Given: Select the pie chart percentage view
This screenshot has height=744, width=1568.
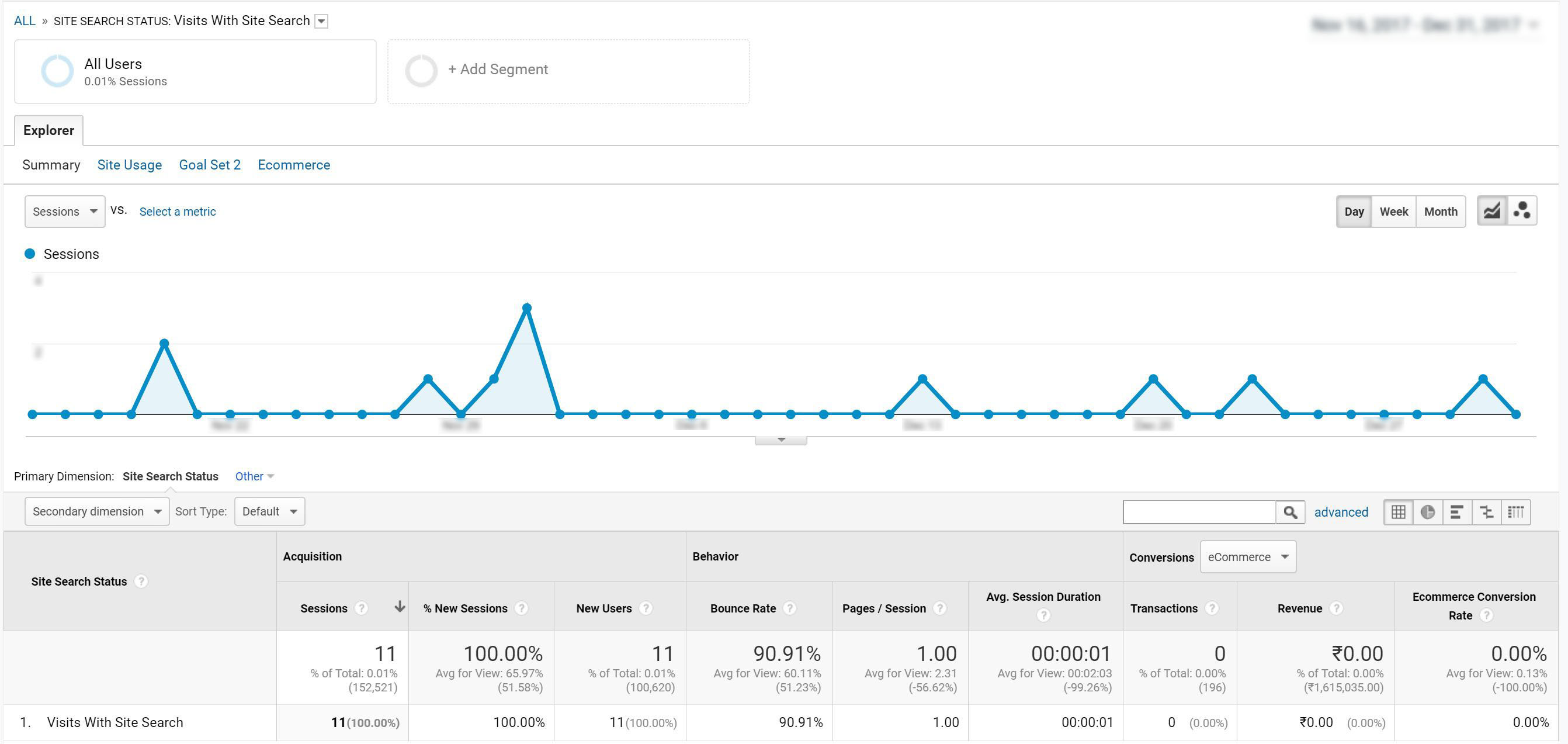Looking at the screenshot, I should [x=1427, y=512].
